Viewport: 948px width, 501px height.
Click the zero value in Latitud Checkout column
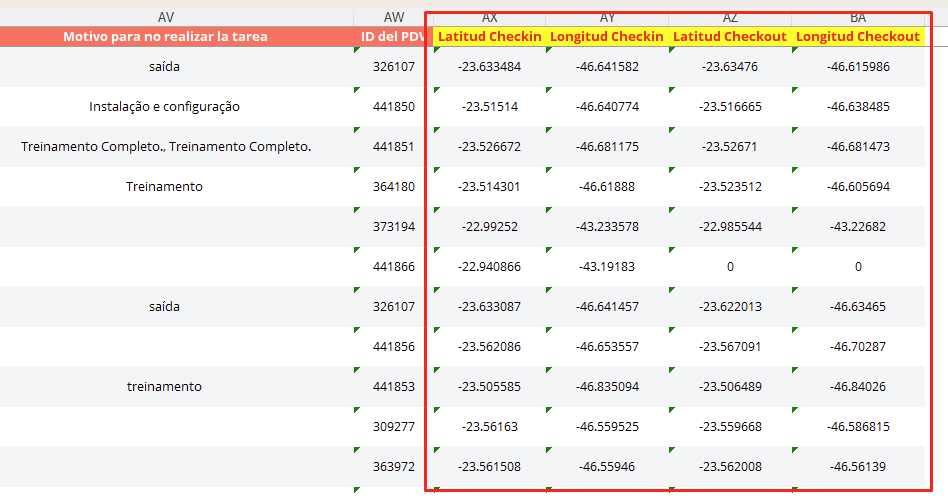(730, 267)
